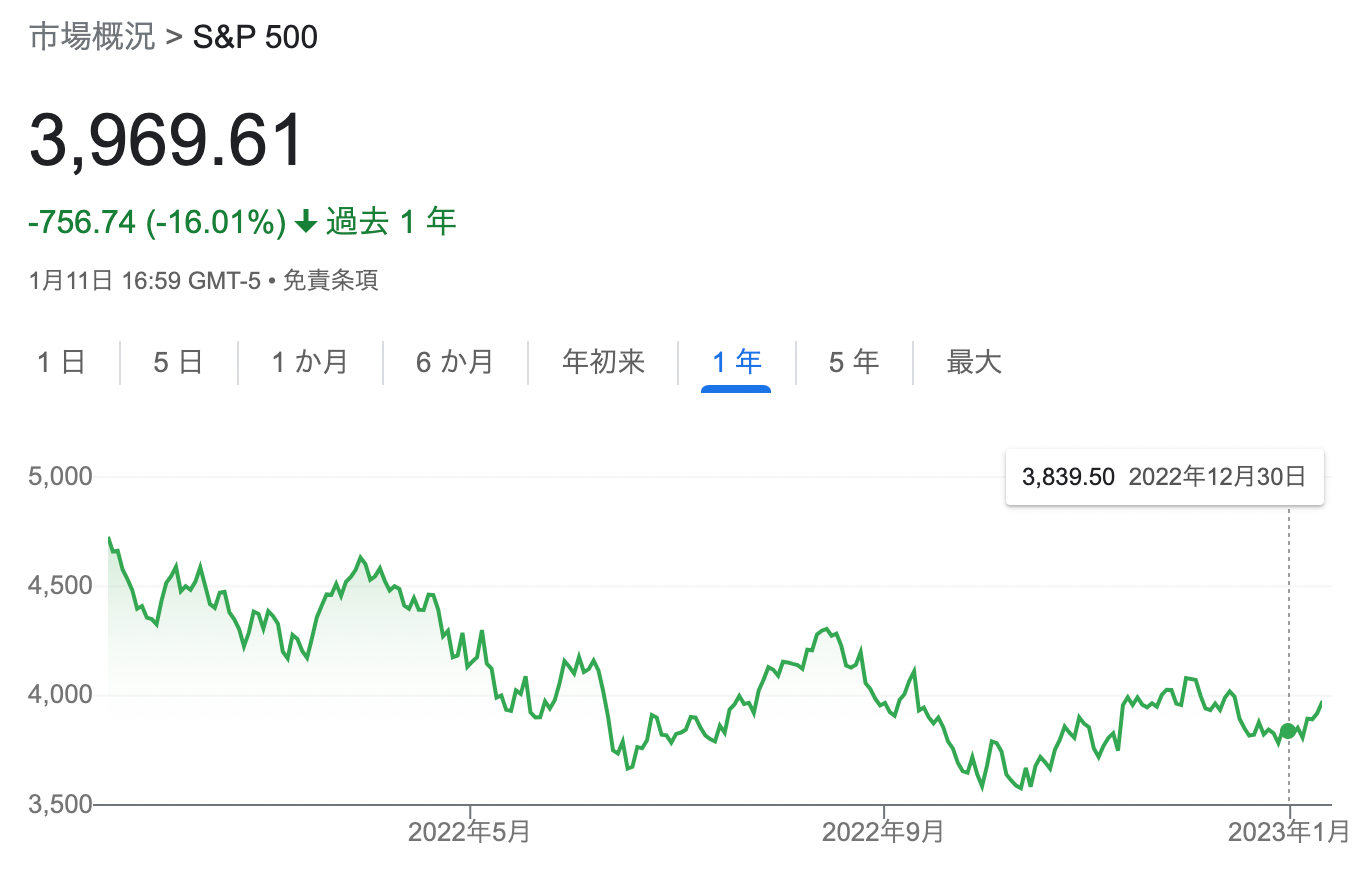Switch chart to 6 か月 range
This screenshot has width=1372, height=876.
(x=455, y=361)
